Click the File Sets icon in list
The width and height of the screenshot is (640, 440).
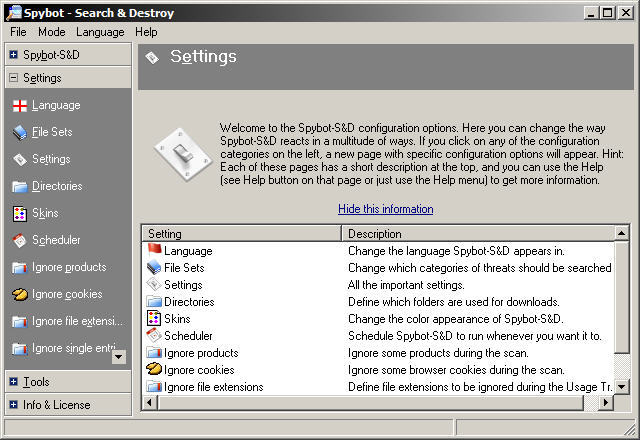[x=154, y=267]
